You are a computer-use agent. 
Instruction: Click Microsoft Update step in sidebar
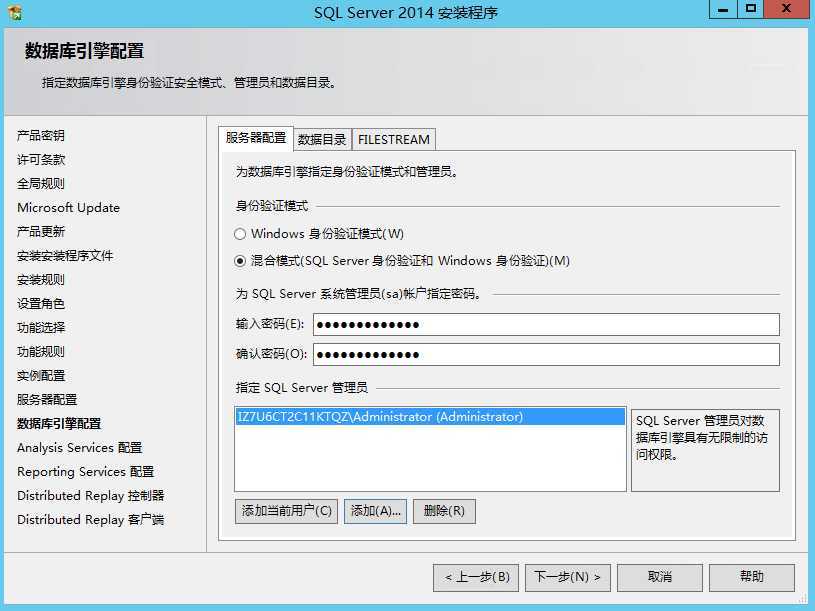tap(69, 208)
